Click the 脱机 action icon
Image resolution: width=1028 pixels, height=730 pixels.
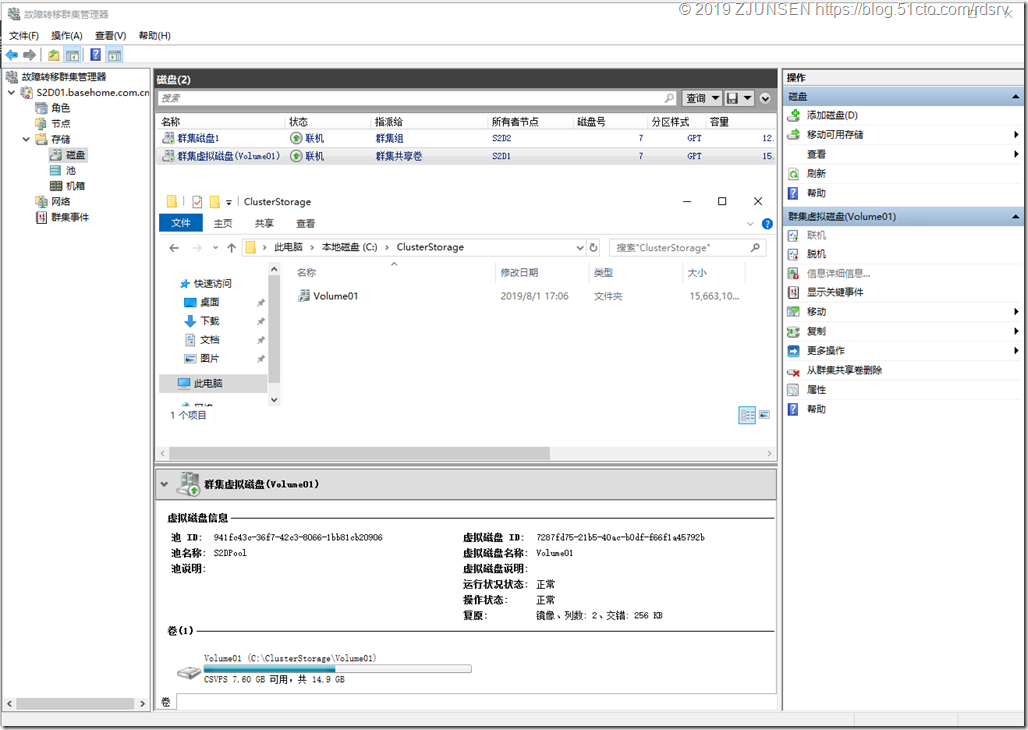click(x=793, y=254)
